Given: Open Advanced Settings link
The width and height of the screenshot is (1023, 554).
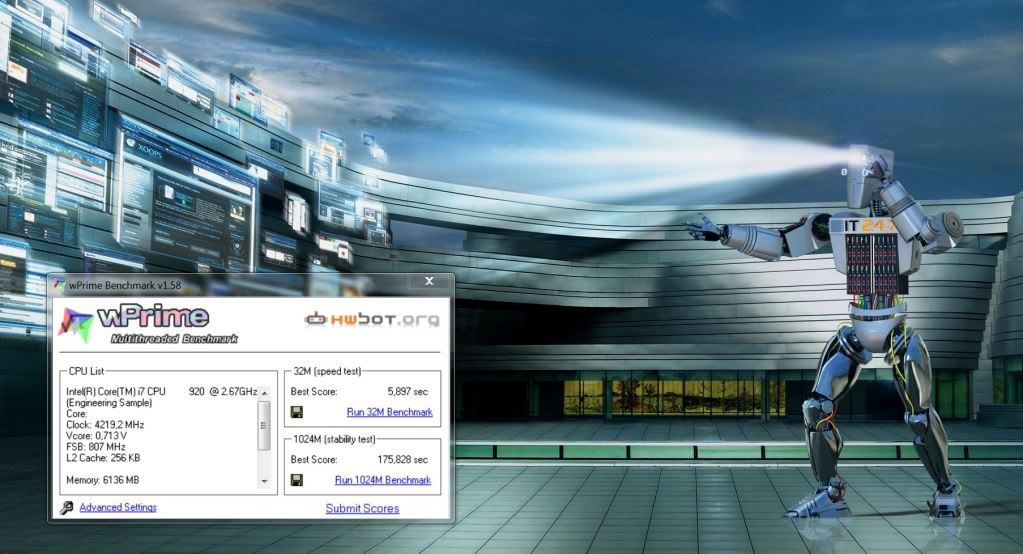Looking at the screenshot, I should coord(118,508).
